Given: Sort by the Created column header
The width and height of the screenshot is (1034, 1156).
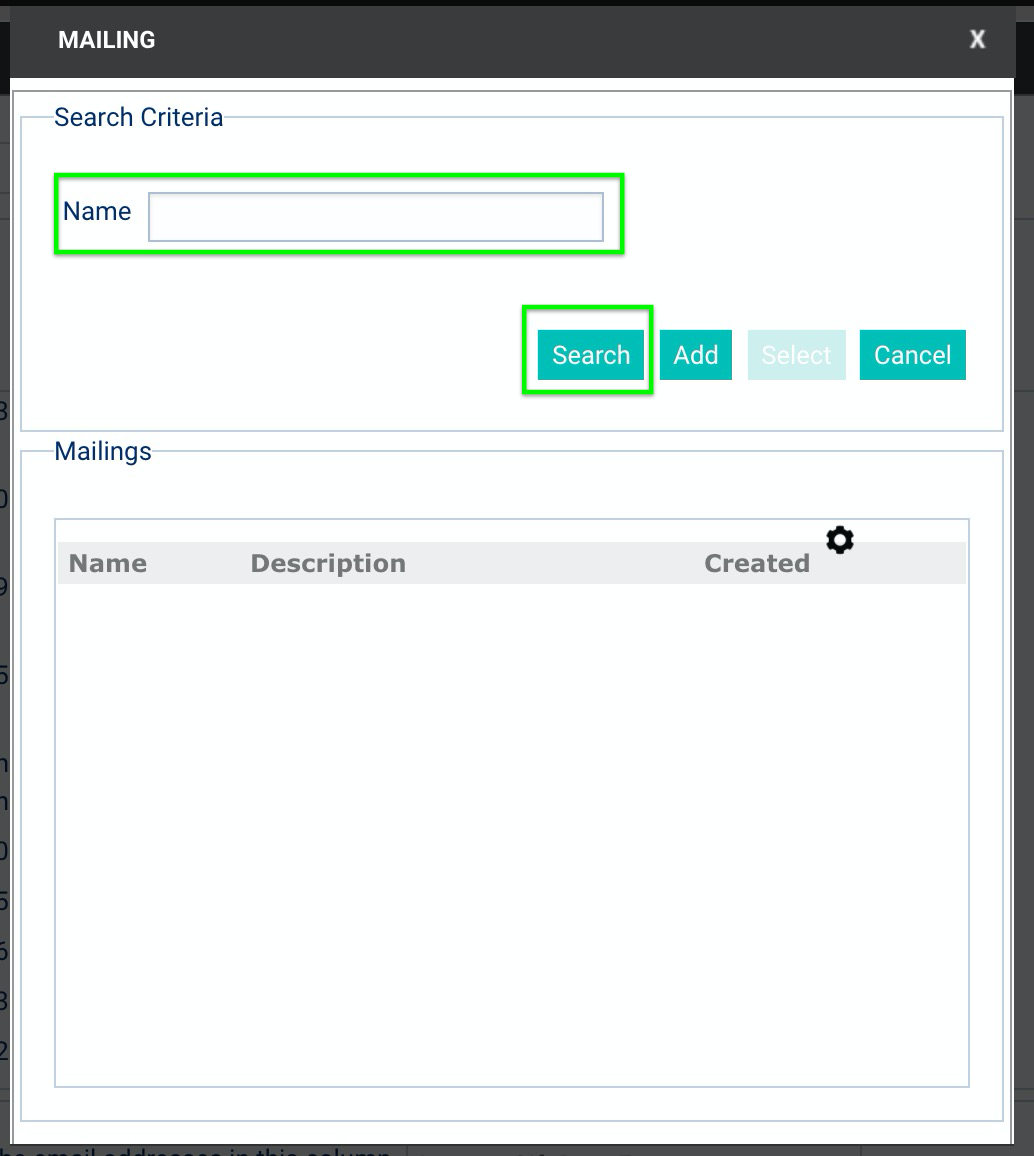Looking at the screenshot, I should pyautogui.click(x=757, y=563).
